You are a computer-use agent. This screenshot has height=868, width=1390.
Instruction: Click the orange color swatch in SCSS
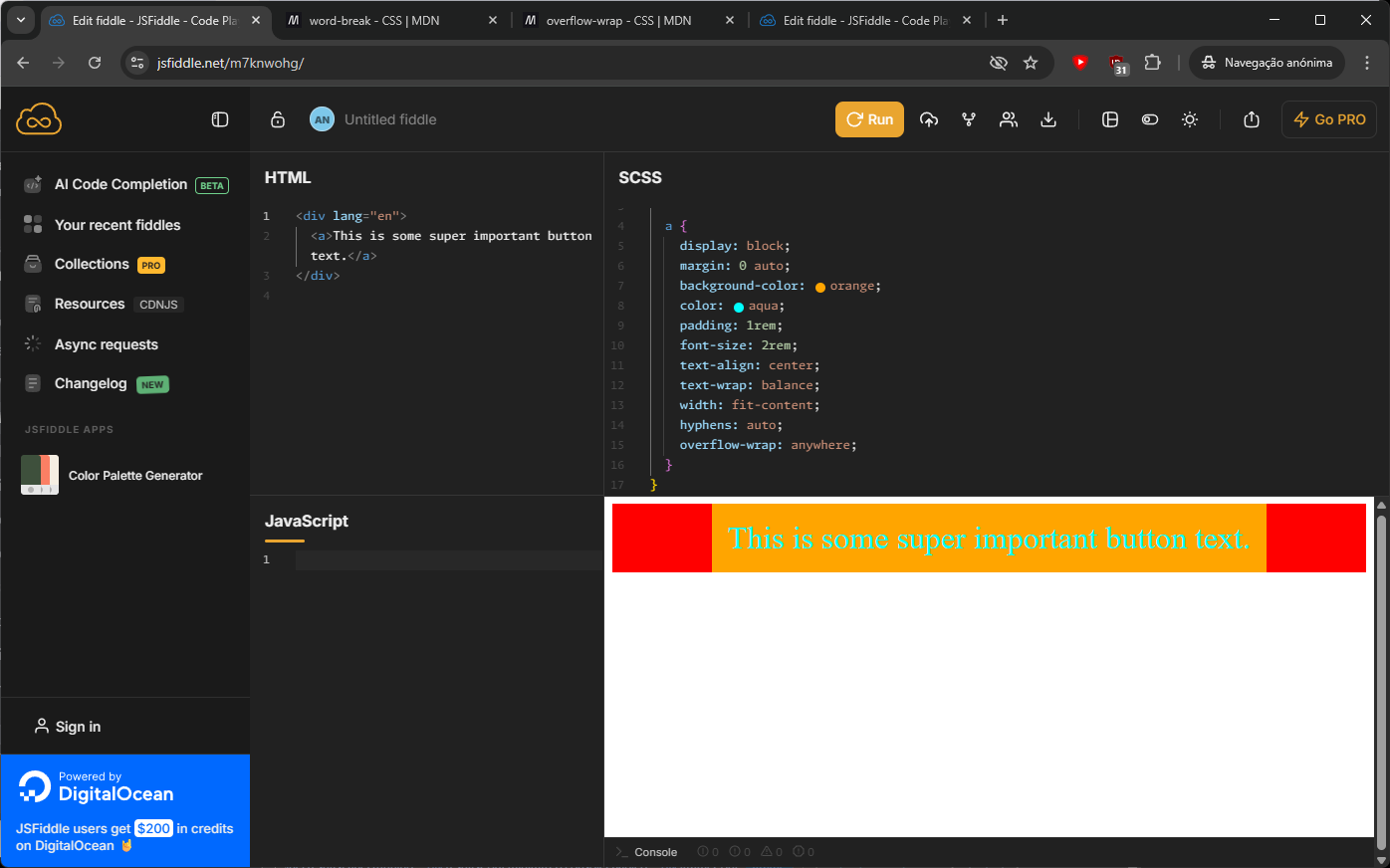(x=820, y=287)
